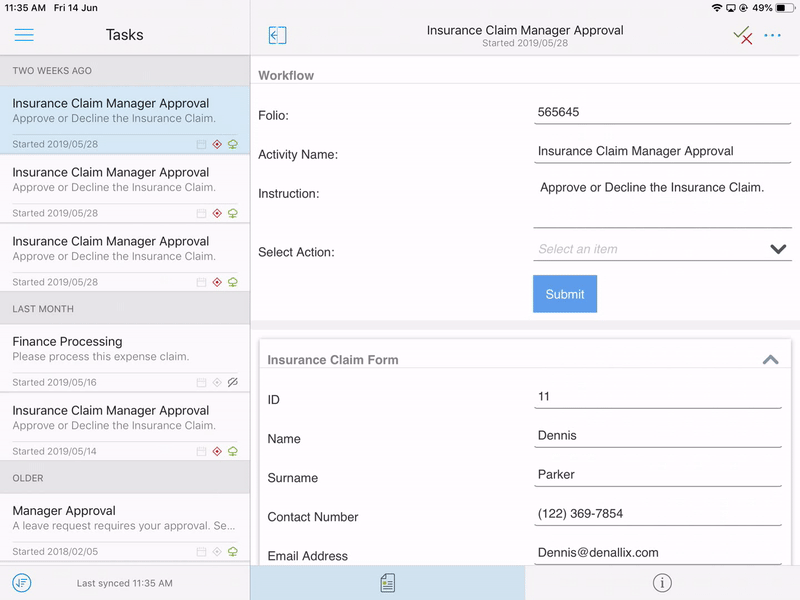Edit the Folio field
The image size is (800, 600).
pyautogui.click(x=662, y=113)
